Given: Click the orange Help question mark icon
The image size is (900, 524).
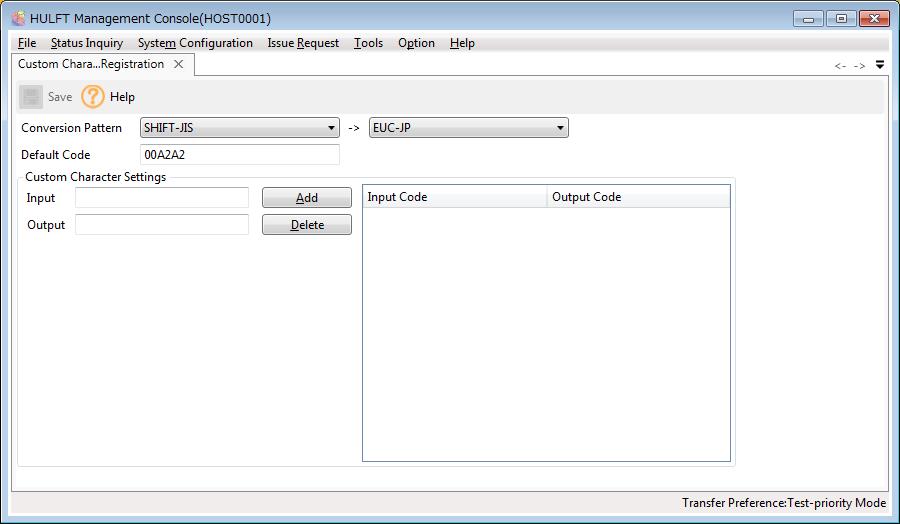Looking at the screenshot, I should click(x=92, y=96).
